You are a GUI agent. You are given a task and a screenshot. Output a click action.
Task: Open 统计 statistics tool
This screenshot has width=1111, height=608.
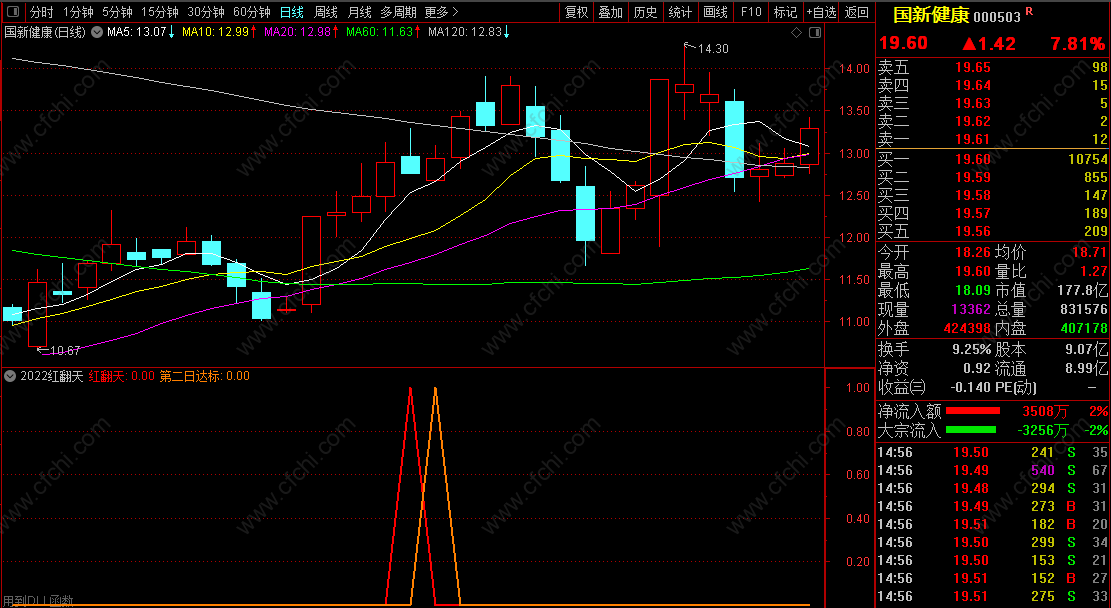click(680, 12)
